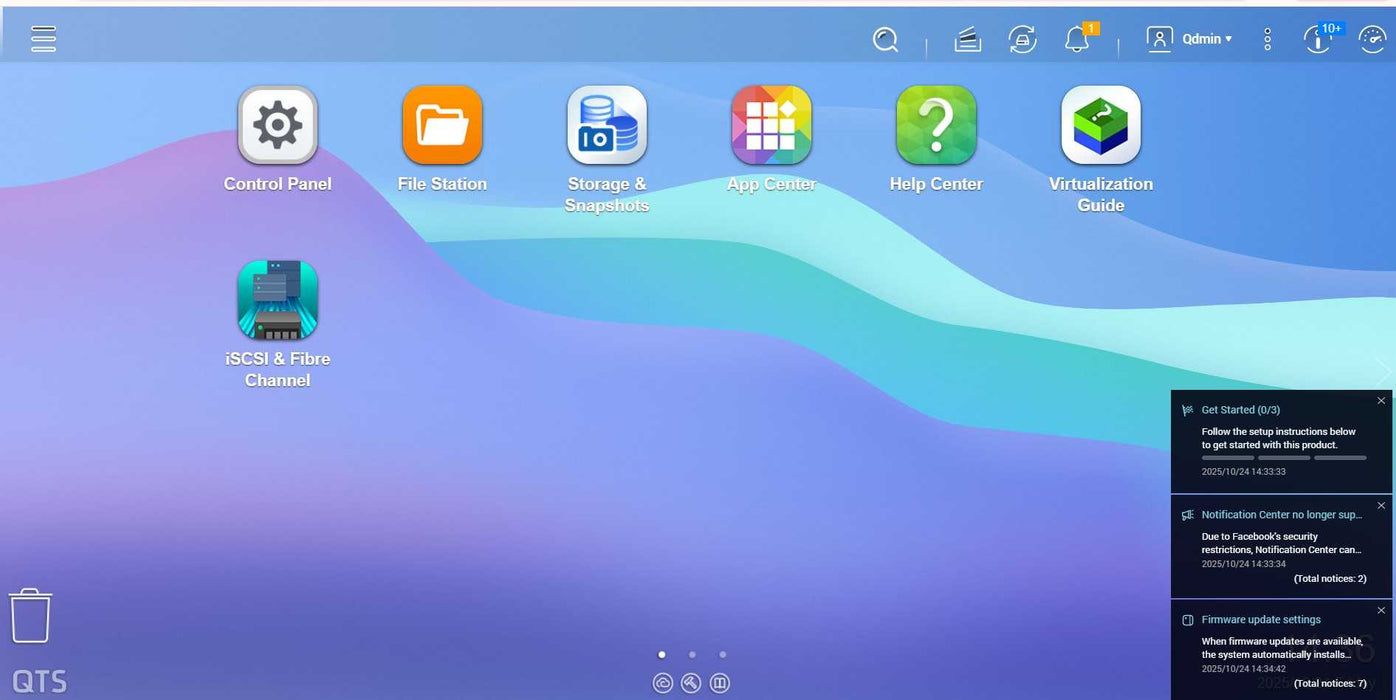Launch File Station
Screen dimensions: 1396x700
coord(442,126)
